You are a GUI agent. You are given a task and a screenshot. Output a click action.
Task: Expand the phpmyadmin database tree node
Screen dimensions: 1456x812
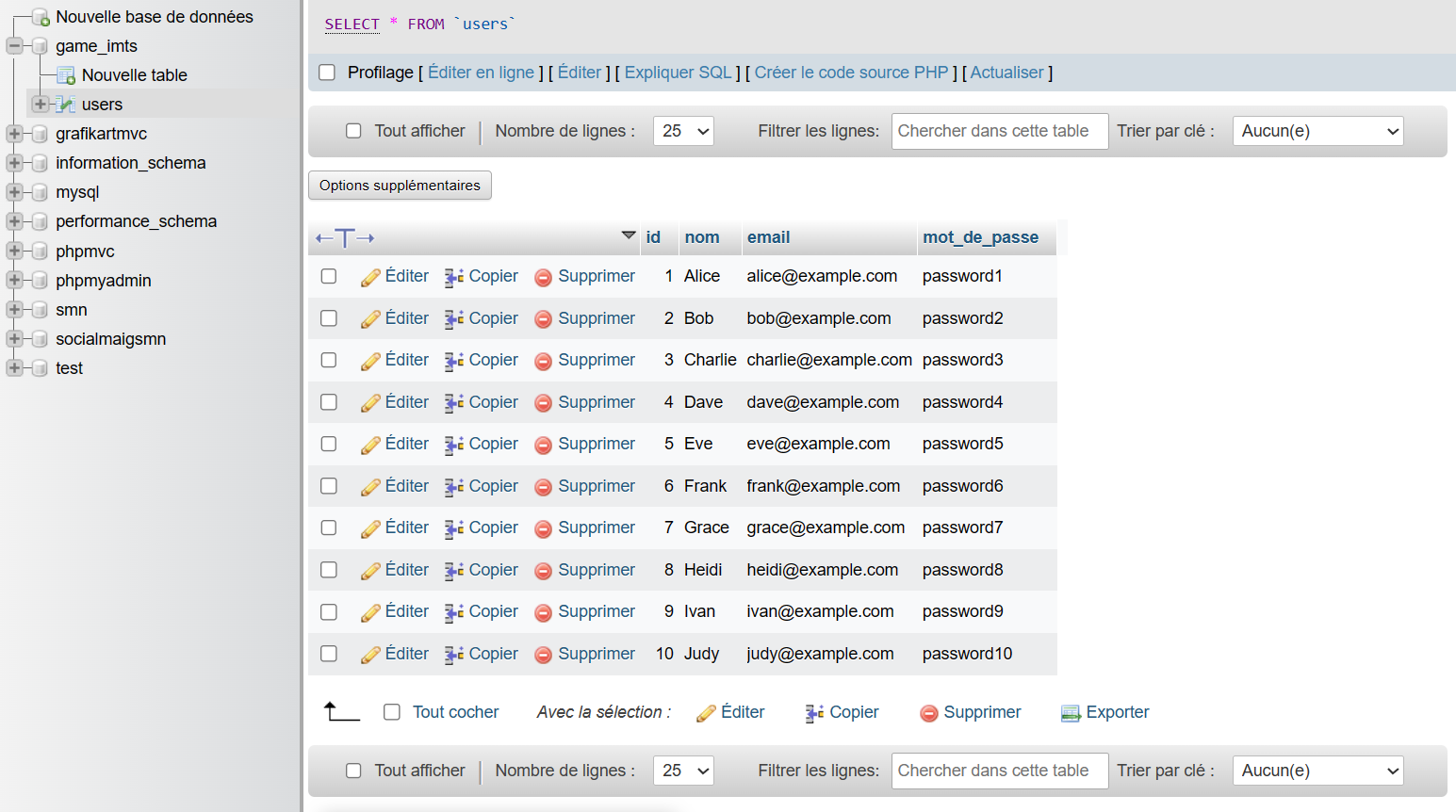coord(14,280)
